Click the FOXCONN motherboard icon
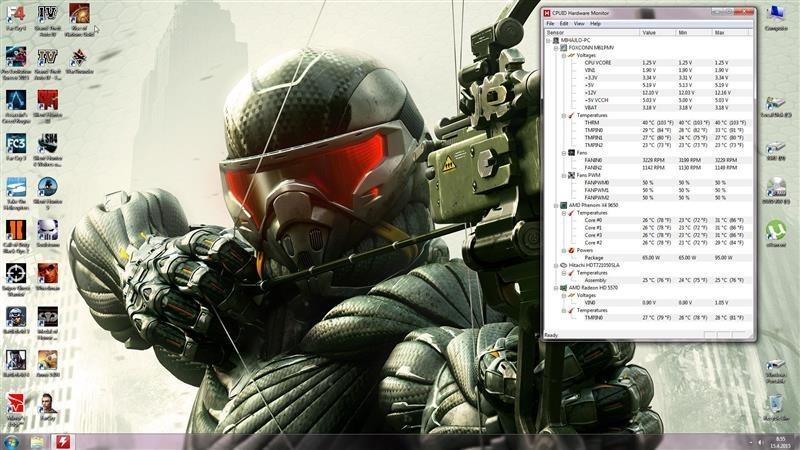800x450 pixels. [564, 47]
